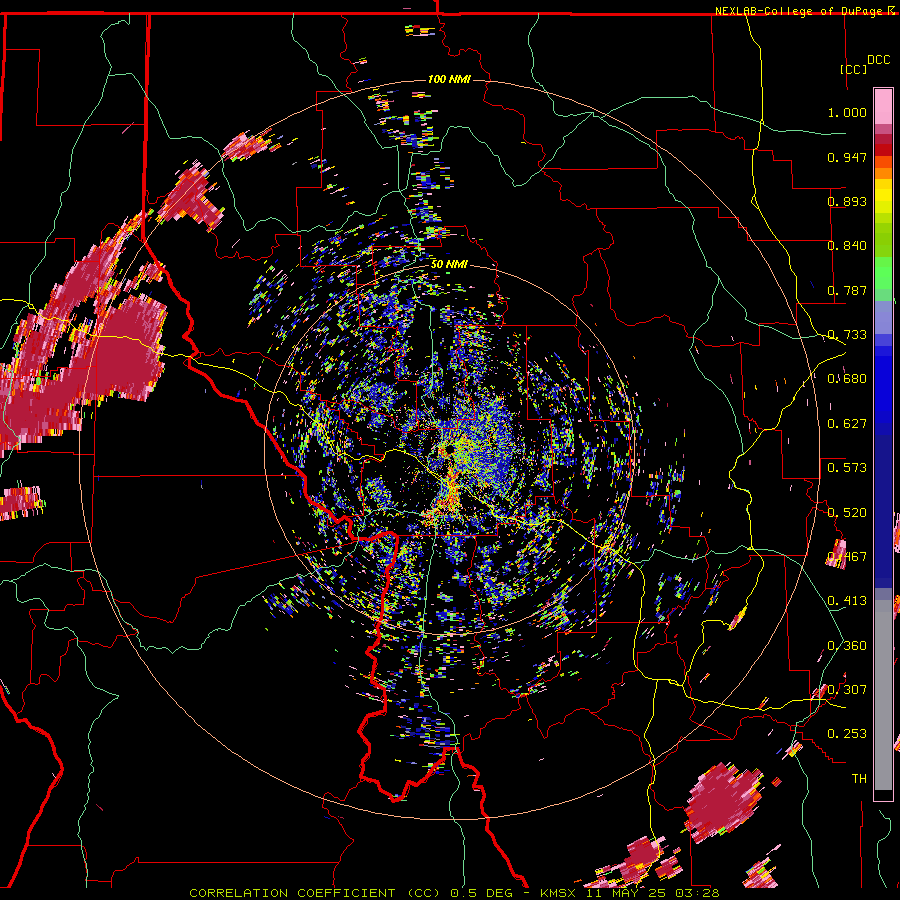Click the 0.520 scale value

tap(847, 513)
